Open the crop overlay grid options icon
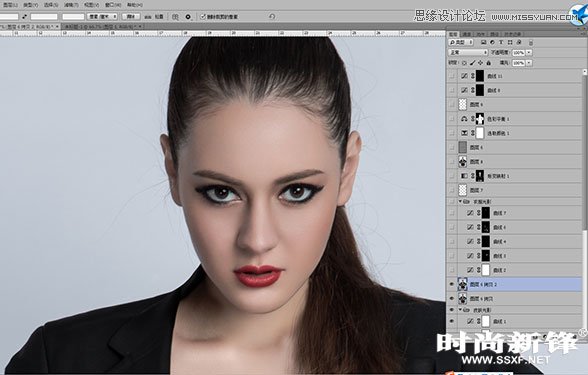Viewport: 588px width, 375px height. click(x=175, y=17)
